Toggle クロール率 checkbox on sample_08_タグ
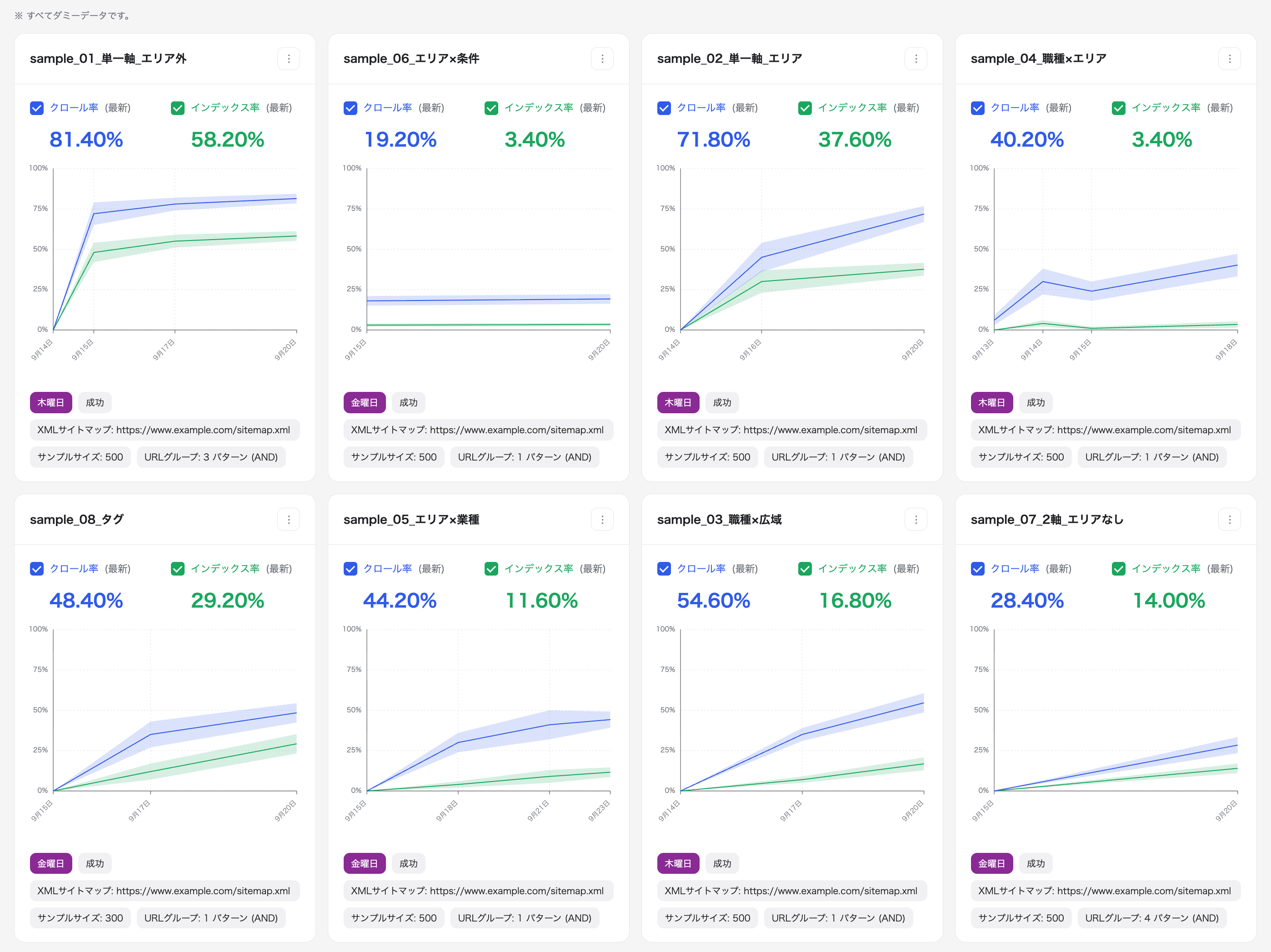Image resolution: width=1271 pixels, height=952 pixels. tap(37, 569)
